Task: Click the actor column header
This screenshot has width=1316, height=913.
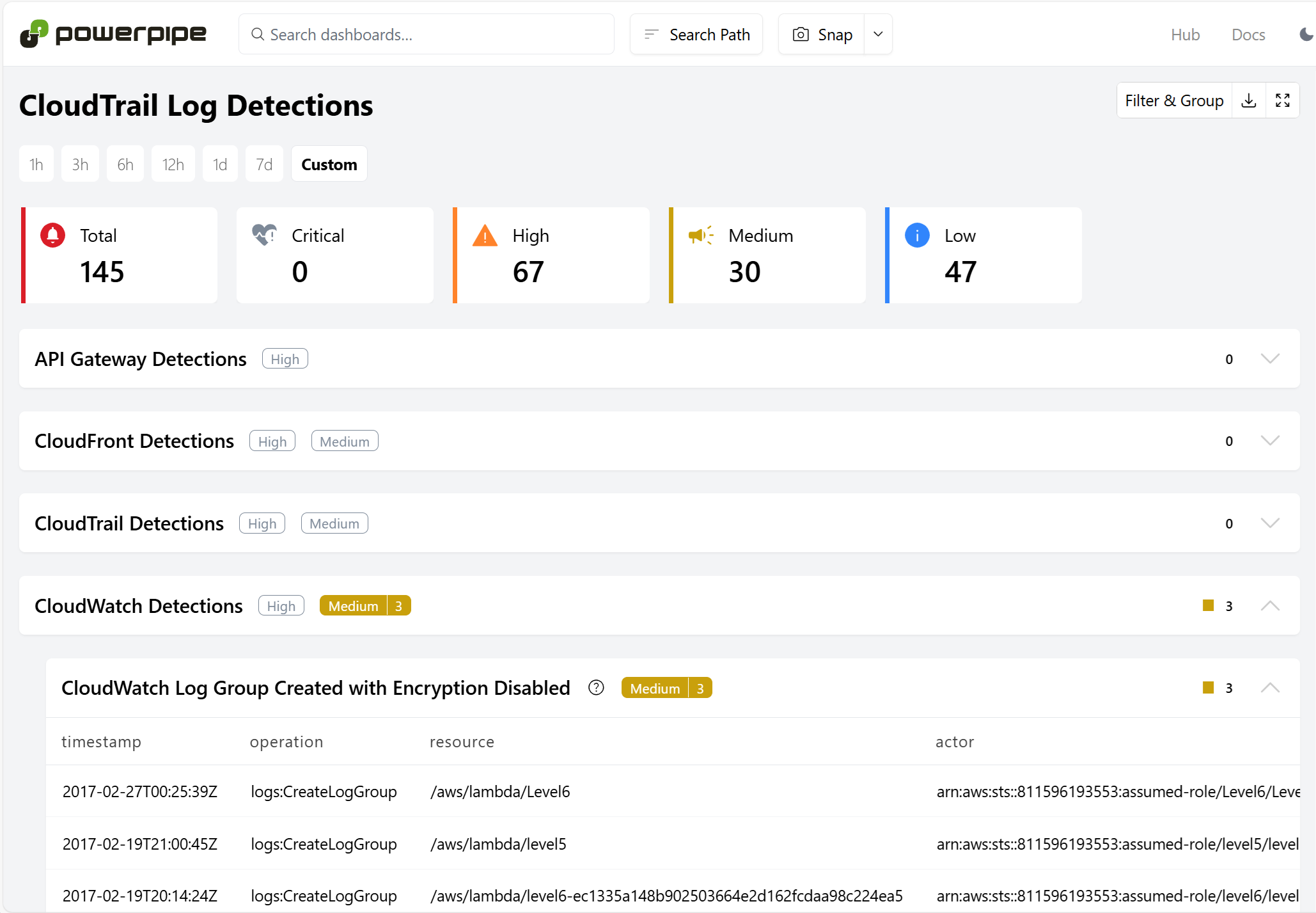Action: click(955, 742)
